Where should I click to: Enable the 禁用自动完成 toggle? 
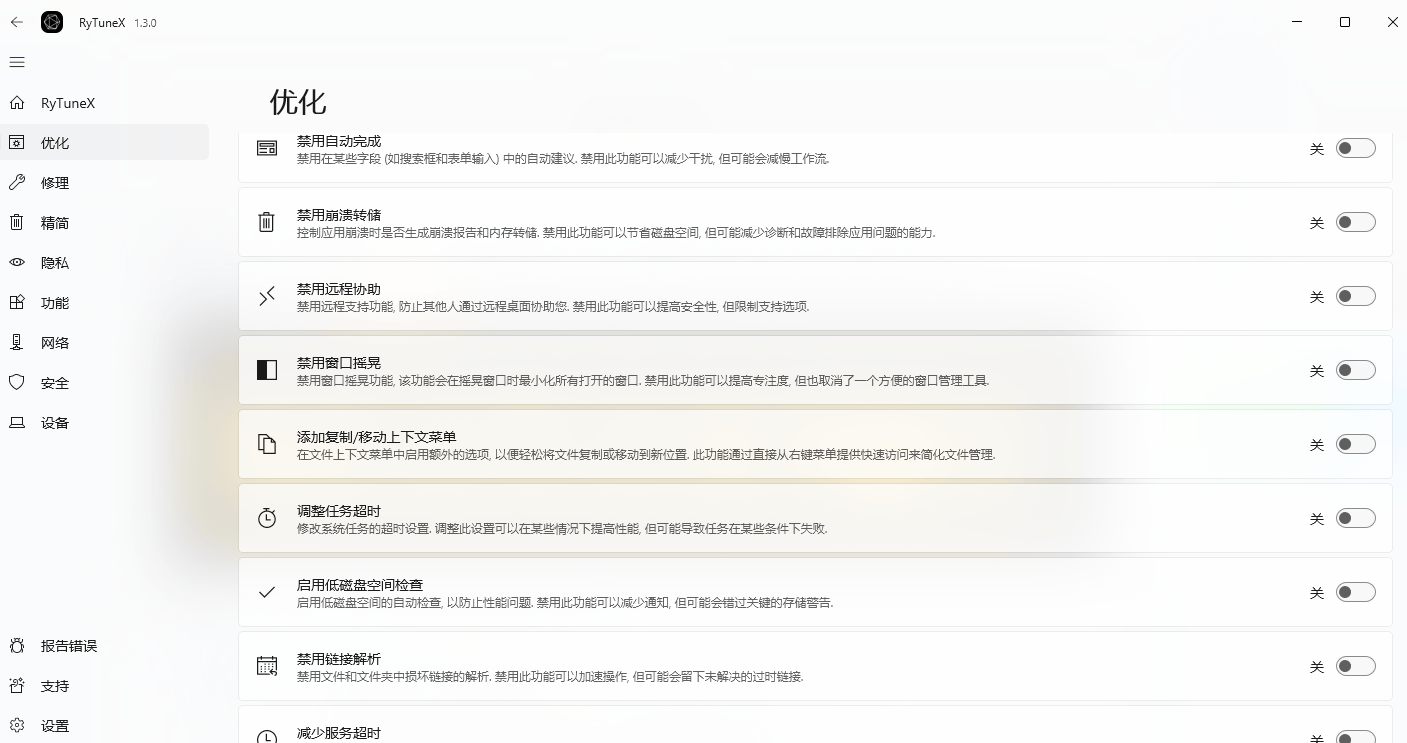point(1356,147)
